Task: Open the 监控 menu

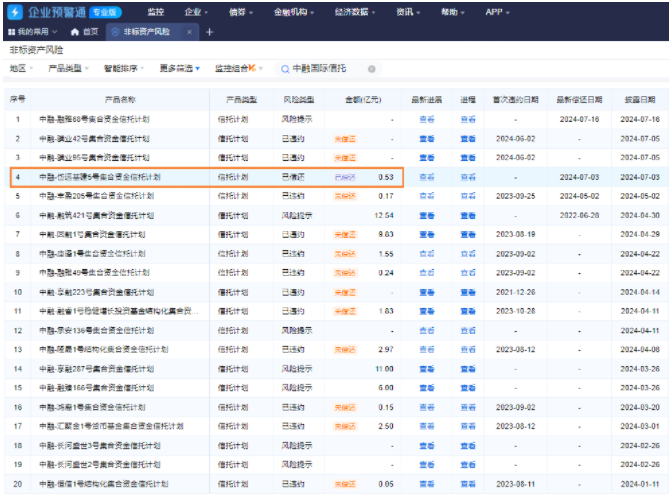Action: (x=156, y=12)
